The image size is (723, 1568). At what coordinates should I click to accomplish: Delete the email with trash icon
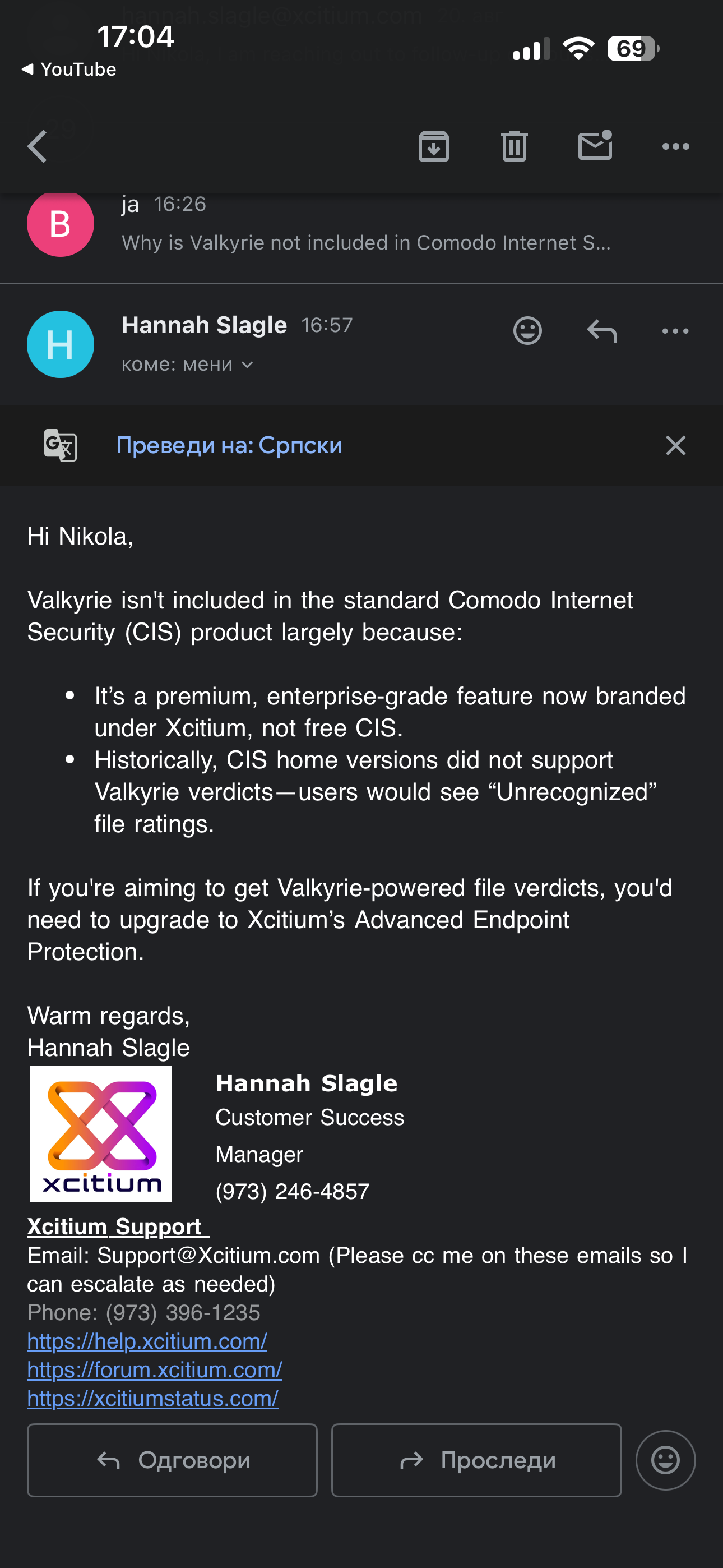pos(515,147)
